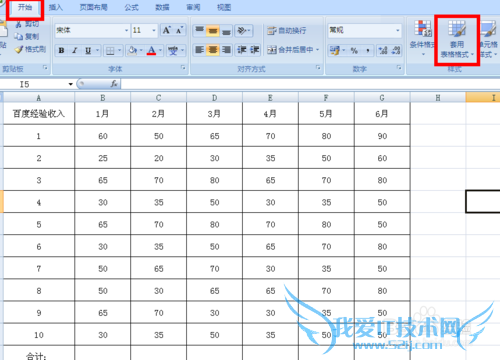The height and width of the screenshot is (360, 500).
Task: Apply the red font color
Action: [x=151, y=50]
